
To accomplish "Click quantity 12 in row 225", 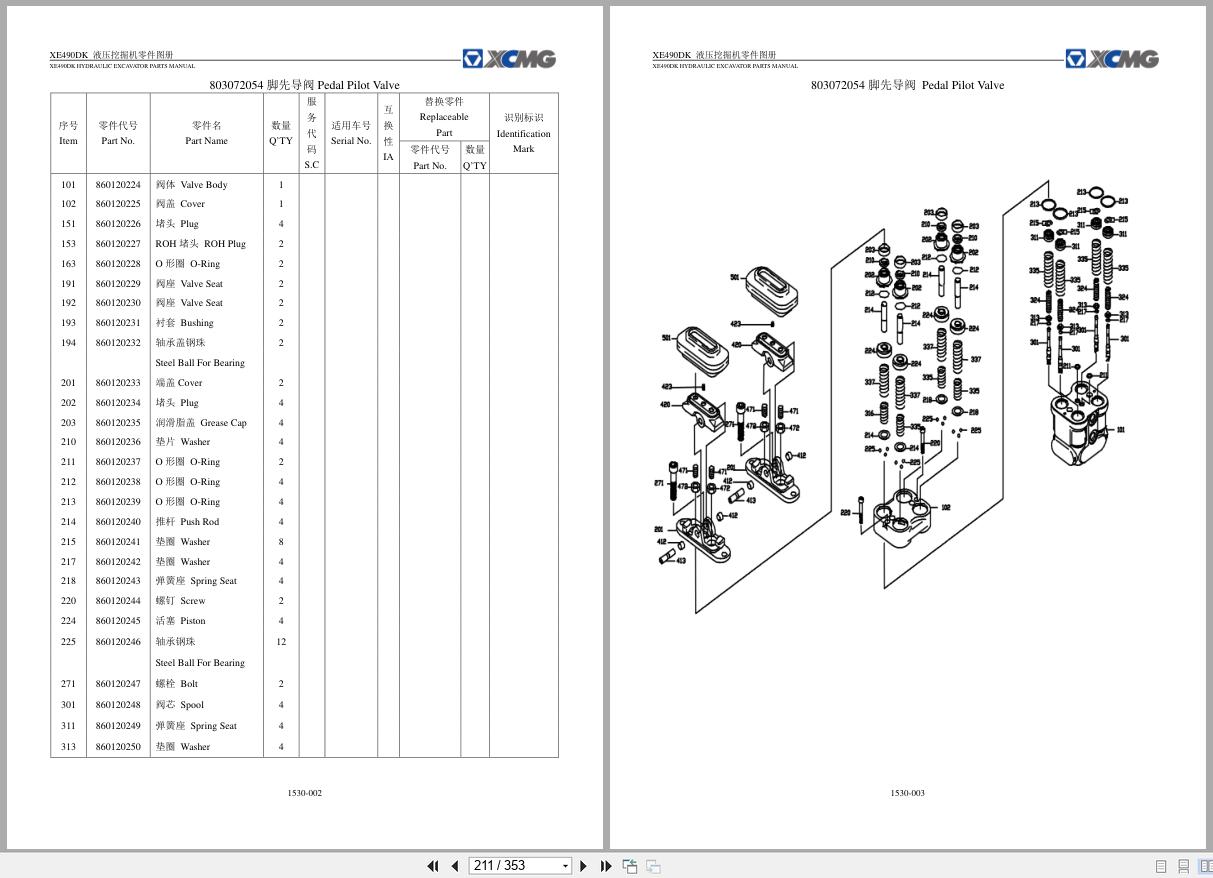I will [281, 642].
